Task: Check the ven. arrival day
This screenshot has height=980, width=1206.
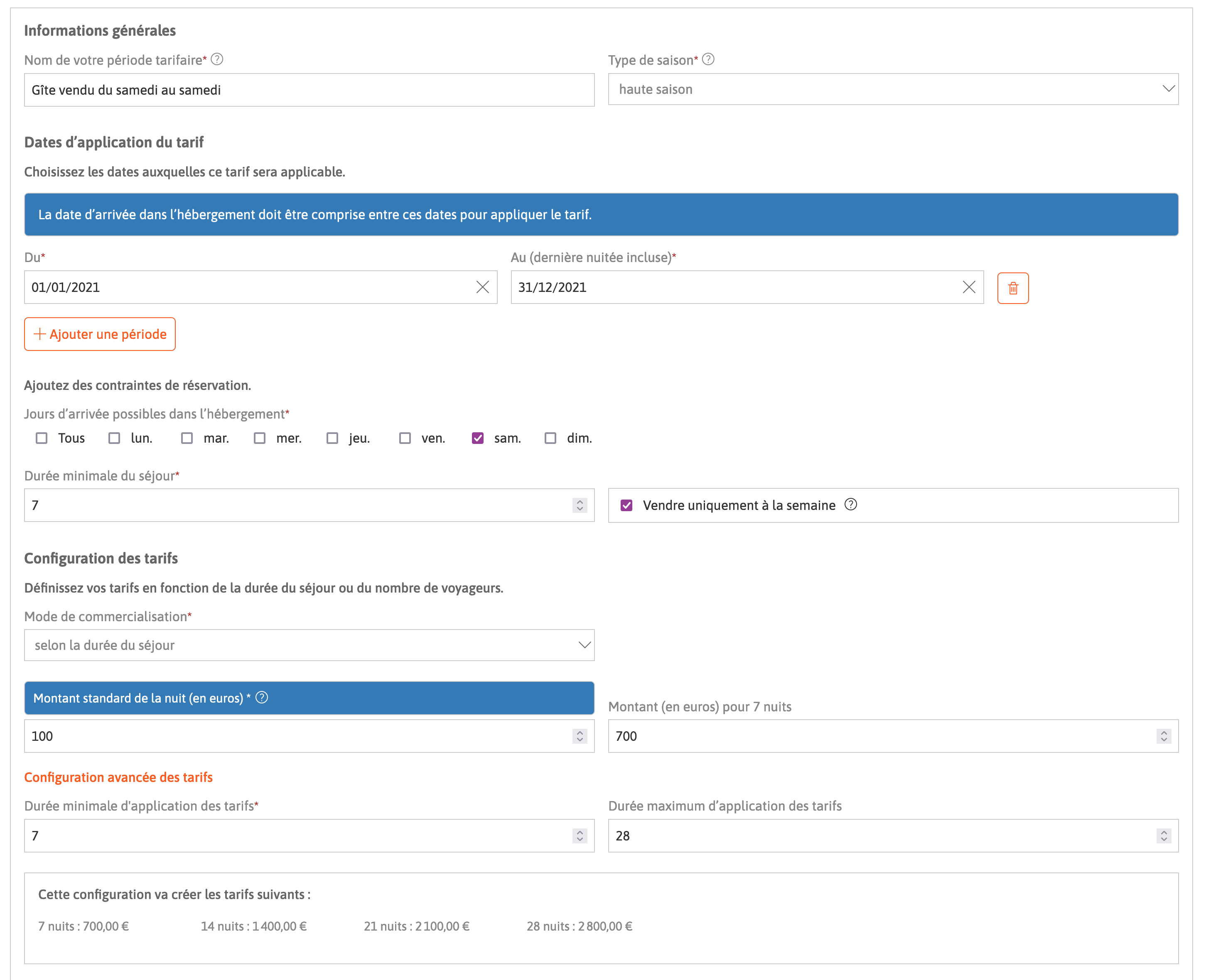Action: (x=405, y=438)
